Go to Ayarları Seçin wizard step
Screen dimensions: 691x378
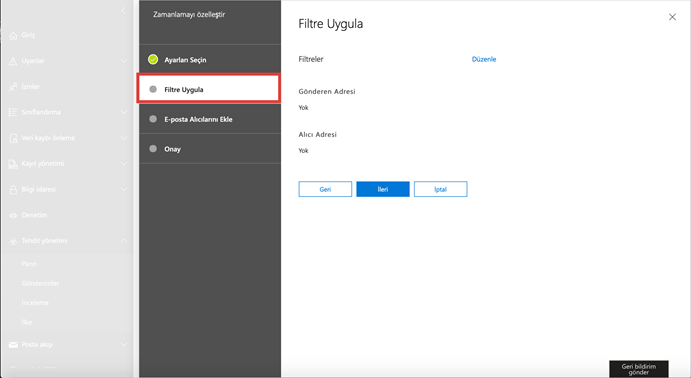point(210,59)
